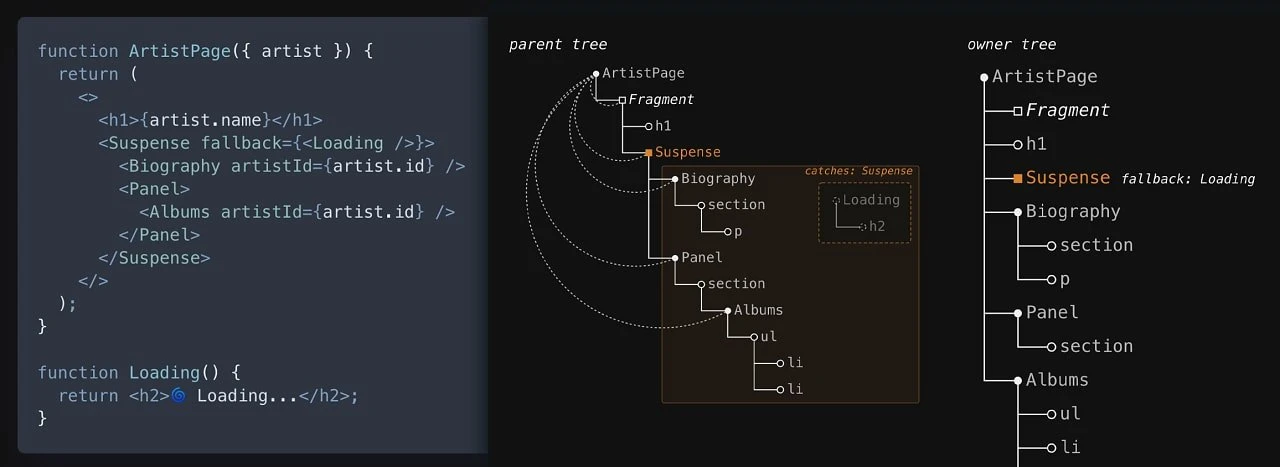
Task: Click the opening '<>' fragment tag in code
Action: [88, 97]
